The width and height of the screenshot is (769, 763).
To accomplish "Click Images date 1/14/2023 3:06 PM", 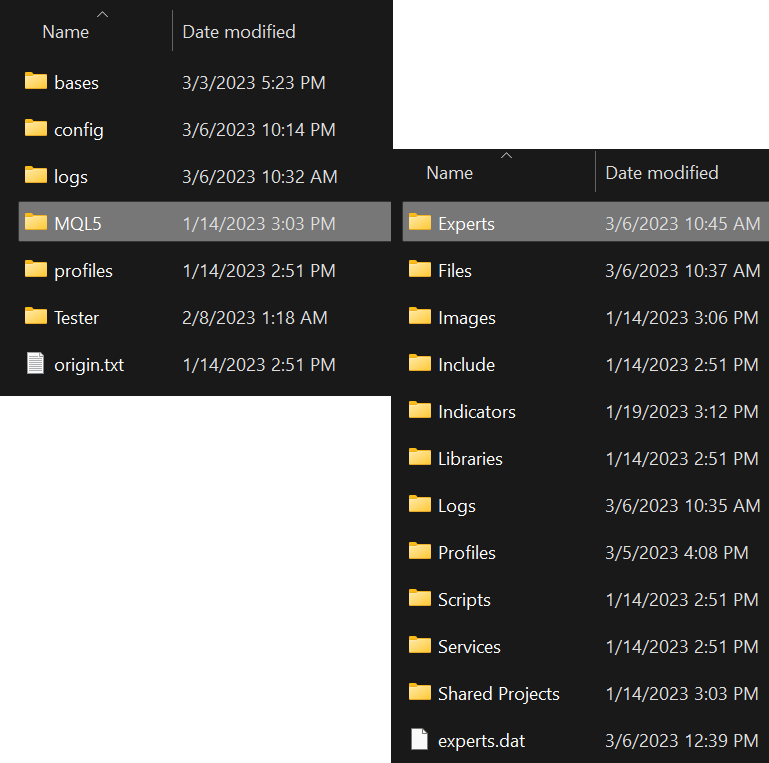I will click(682, 318).
